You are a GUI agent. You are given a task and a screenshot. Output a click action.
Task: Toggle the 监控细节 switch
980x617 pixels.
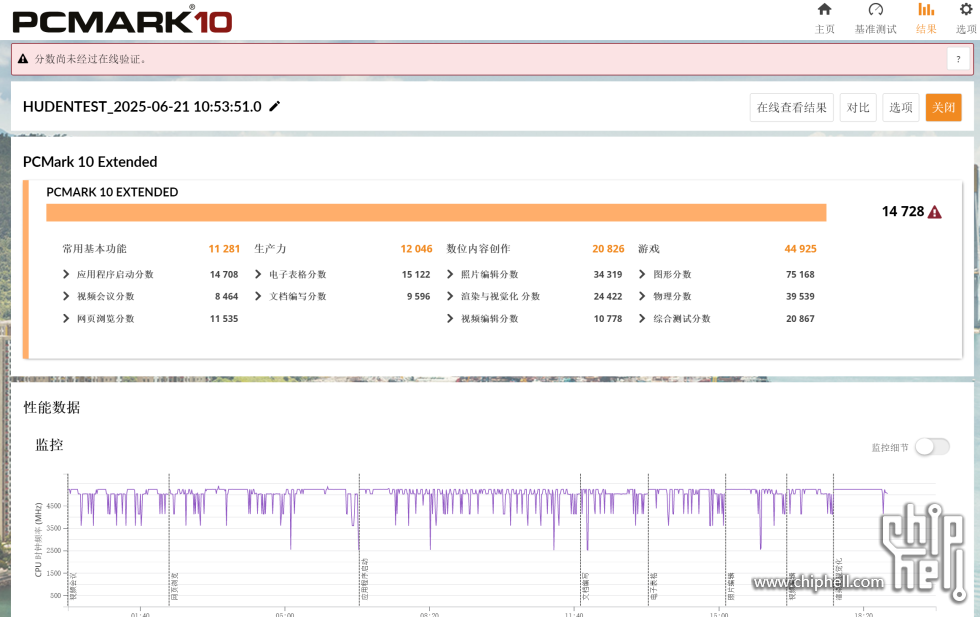tap(932, 447)
